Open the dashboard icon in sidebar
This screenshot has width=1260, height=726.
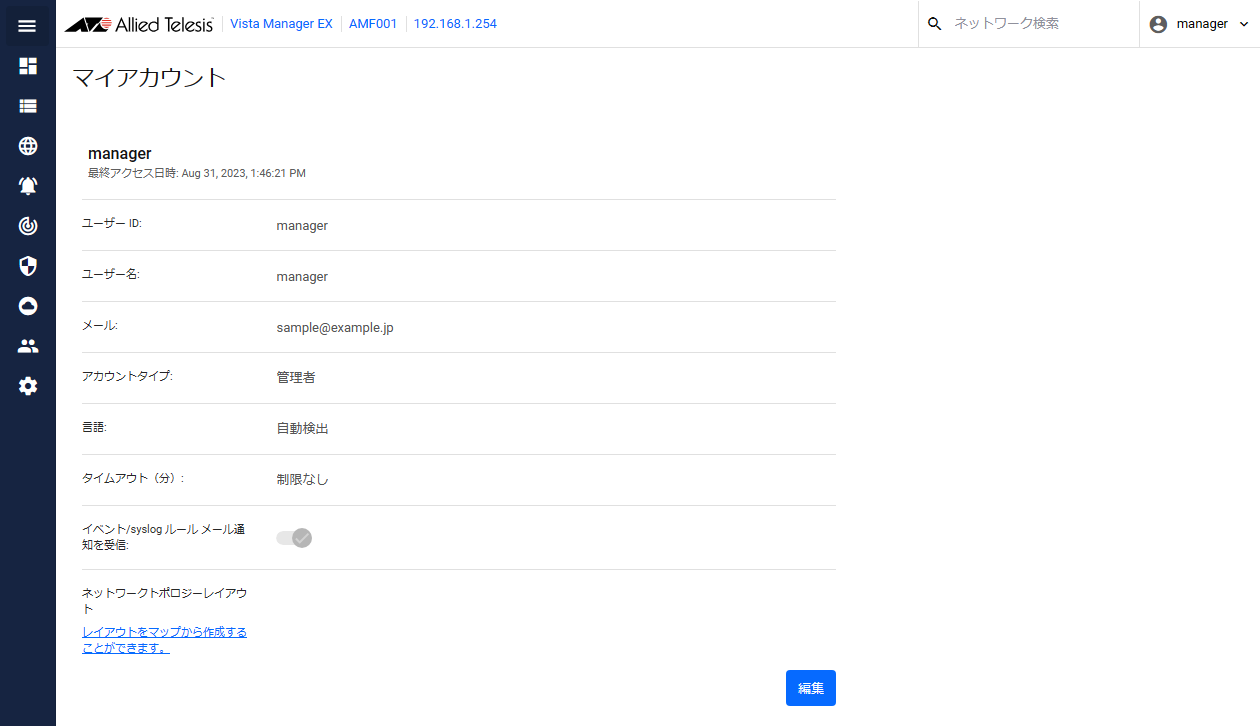coord(28,66)
